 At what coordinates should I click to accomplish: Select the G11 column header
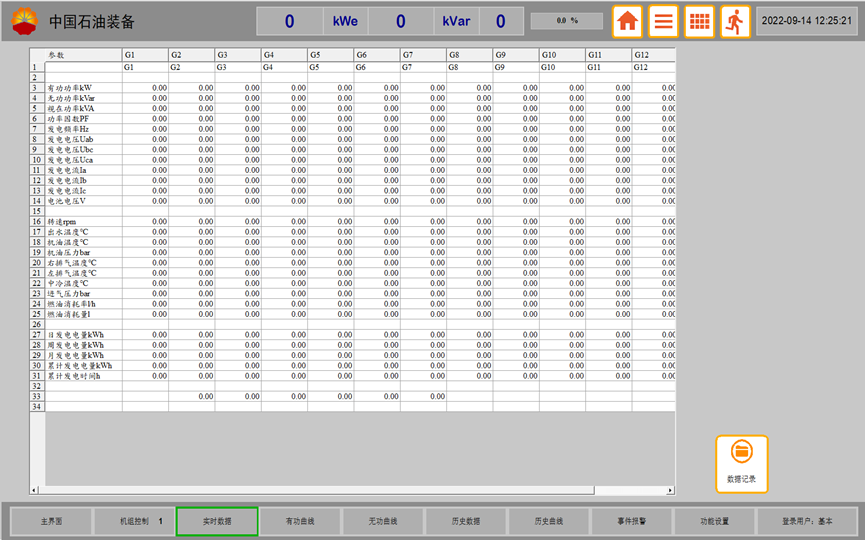608,55
